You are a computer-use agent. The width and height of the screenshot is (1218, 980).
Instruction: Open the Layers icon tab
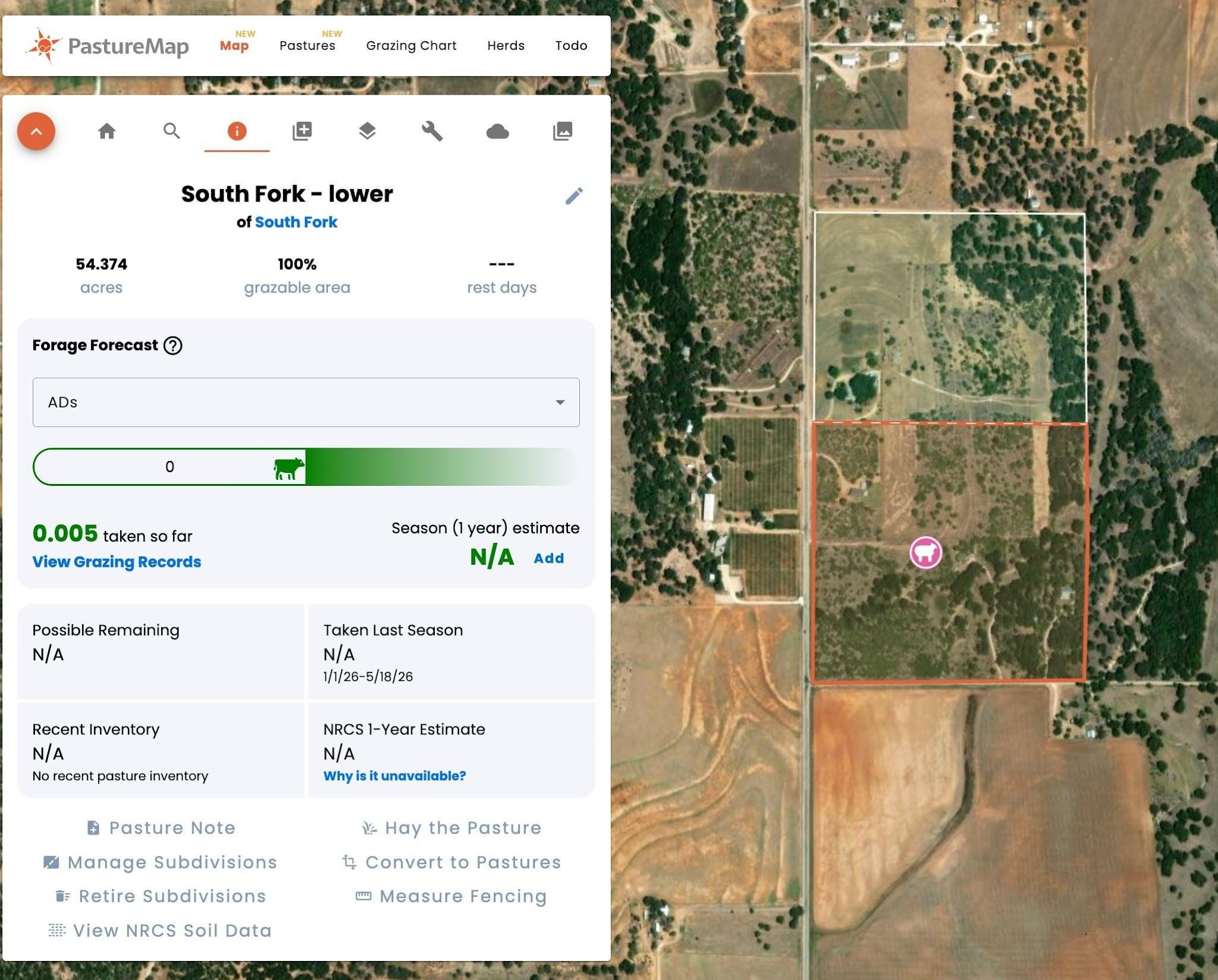point(368,131)
